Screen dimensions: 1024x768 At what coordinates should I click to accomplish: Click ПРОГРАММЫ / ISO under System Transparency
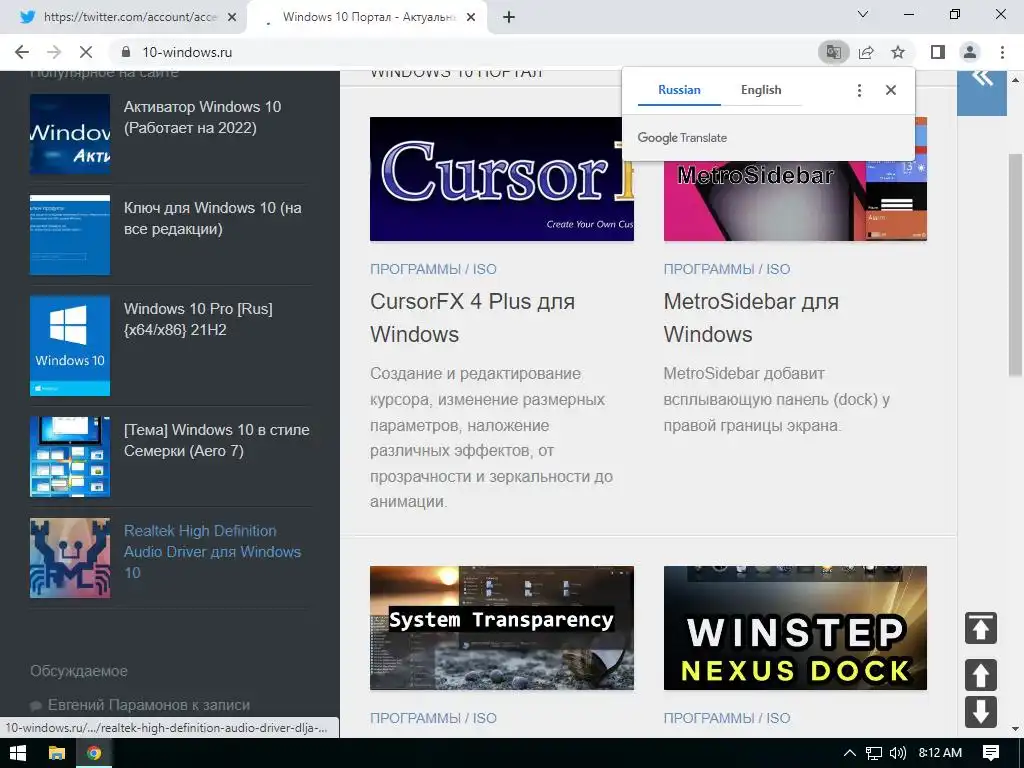tap(433, 718)
